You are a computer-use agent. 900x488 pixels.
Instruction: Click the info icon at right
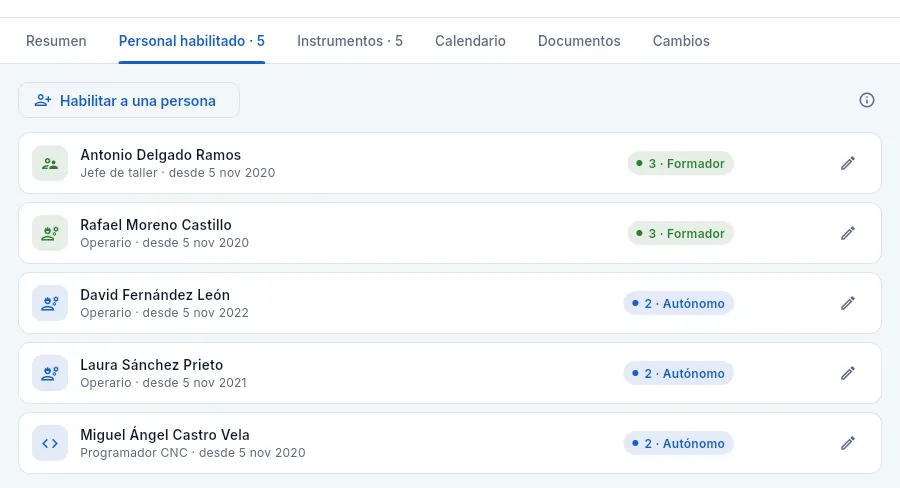(x=867, y=100)
